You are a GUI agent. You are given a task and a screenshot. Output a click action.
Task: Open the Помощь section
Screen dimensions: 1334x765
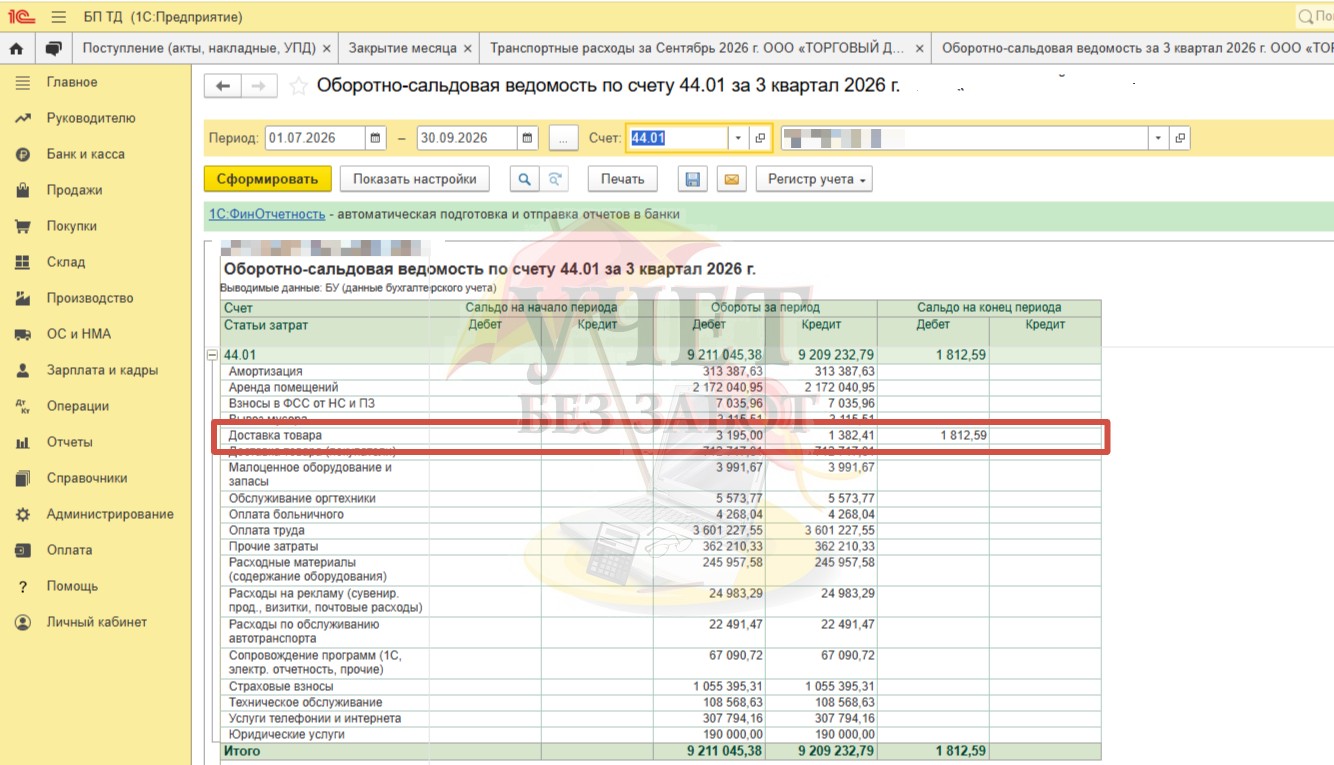click(x=72, y=586)
